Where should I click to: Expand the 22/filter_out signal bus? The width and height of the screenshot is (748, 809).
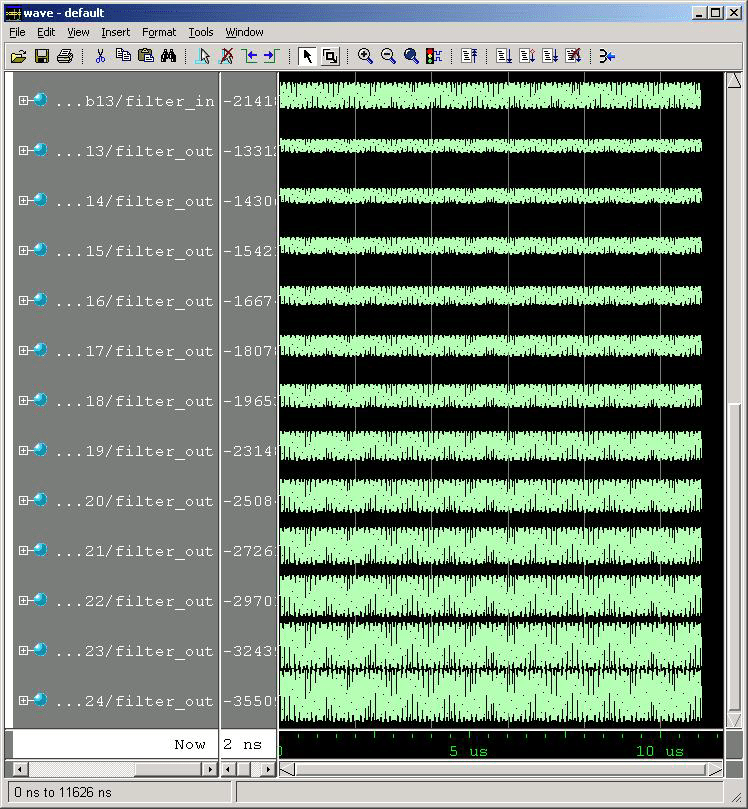tap(23, 601)
